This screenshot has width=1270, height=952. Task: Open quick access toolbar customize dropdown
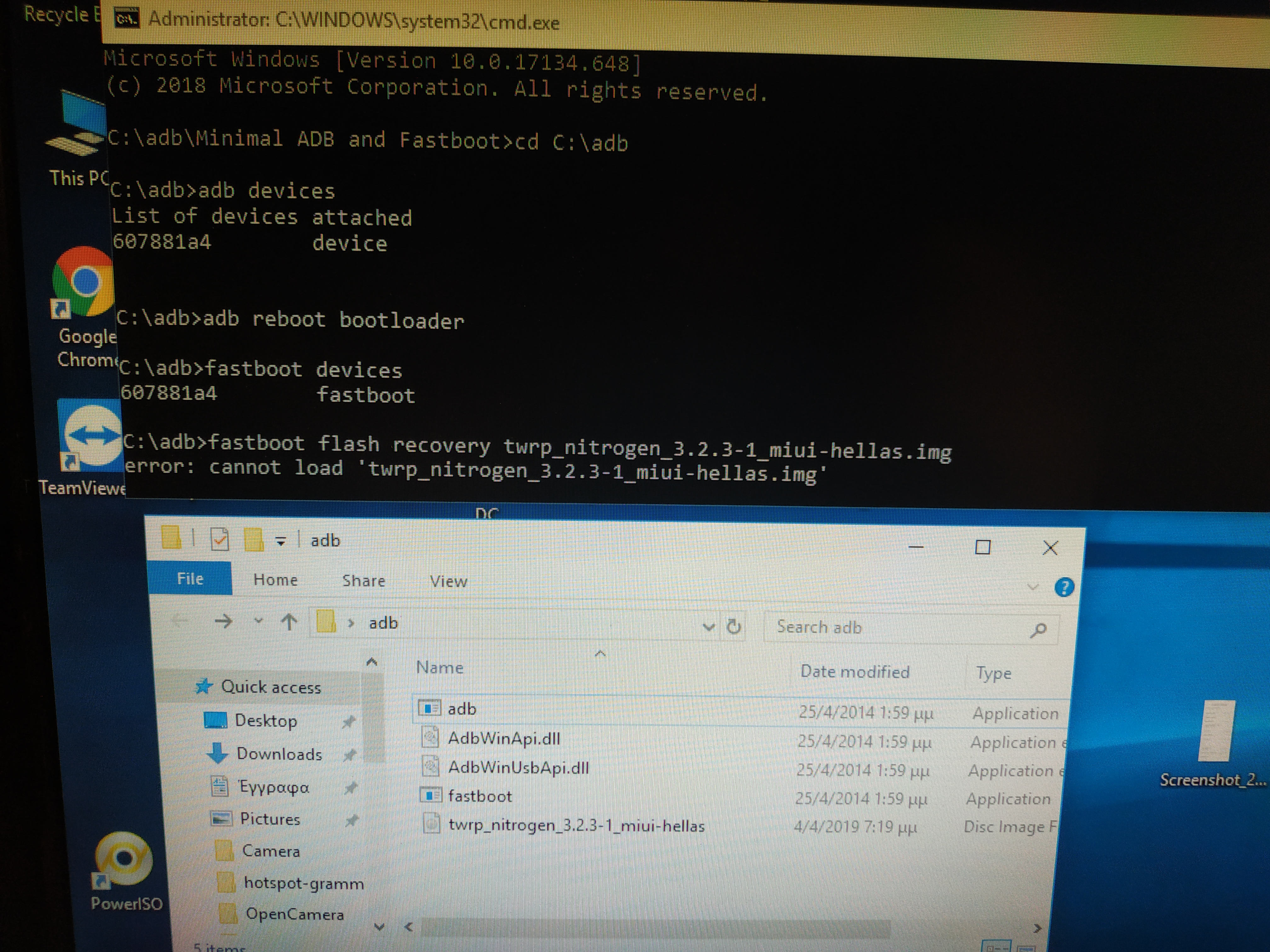281,541
